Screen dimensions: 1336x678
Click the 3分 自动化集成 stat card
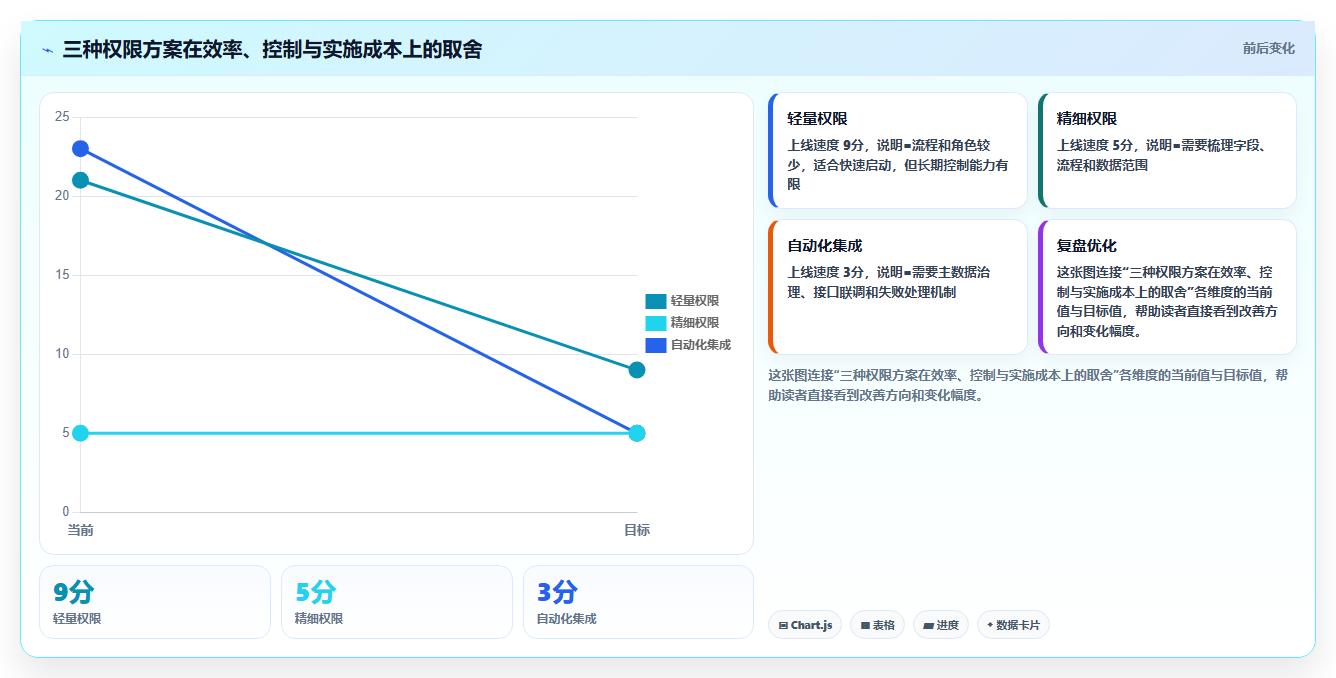tap(638, 602)
